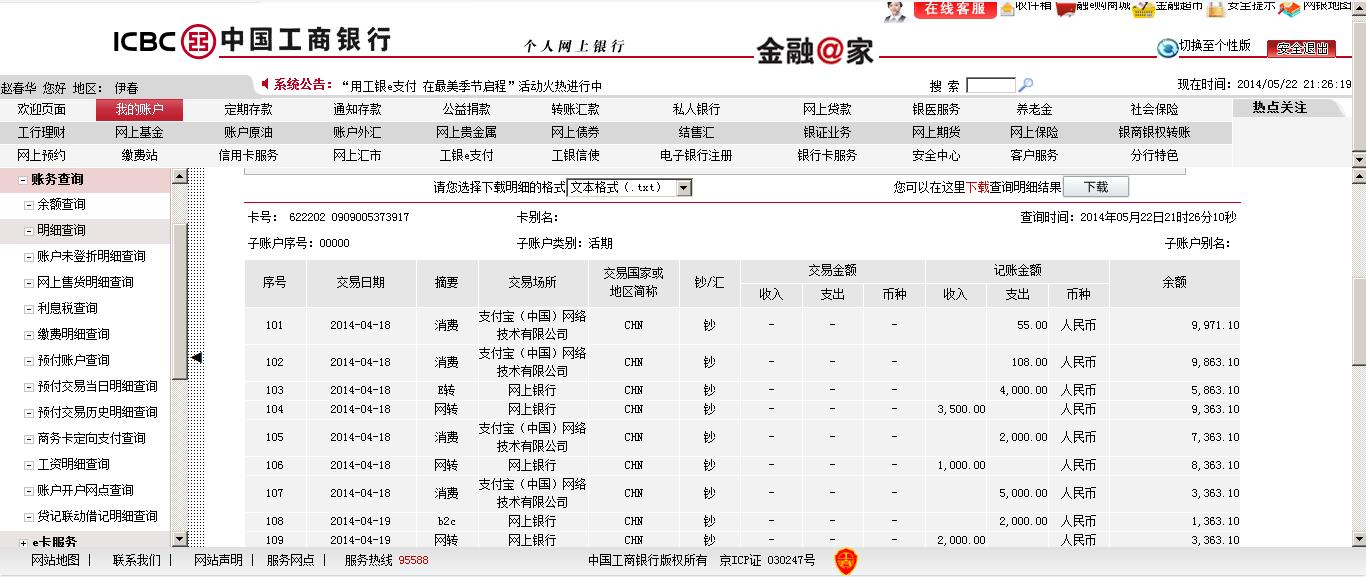Collapse the sidebar with the black arrow
Viewport: 1366px width, 577px height.
(x=197, y=357)
